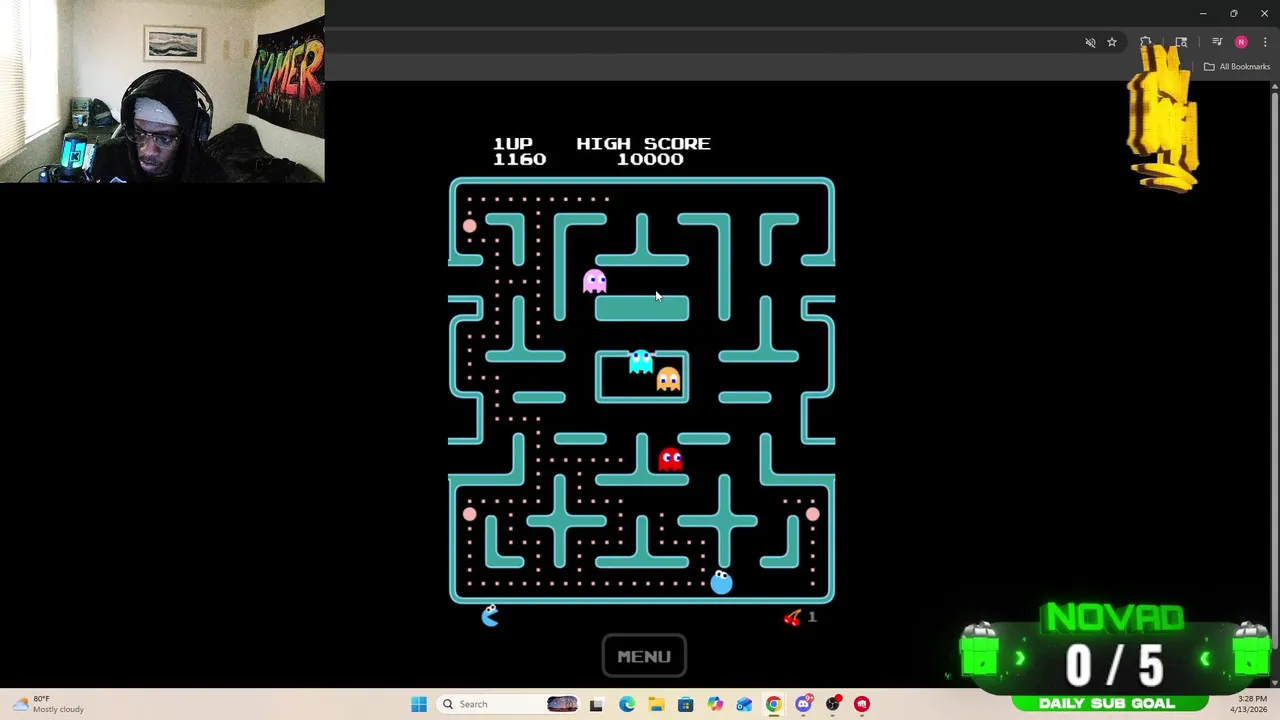
Task: Click the bottom-right power pellet
Action: click(812, 514)
